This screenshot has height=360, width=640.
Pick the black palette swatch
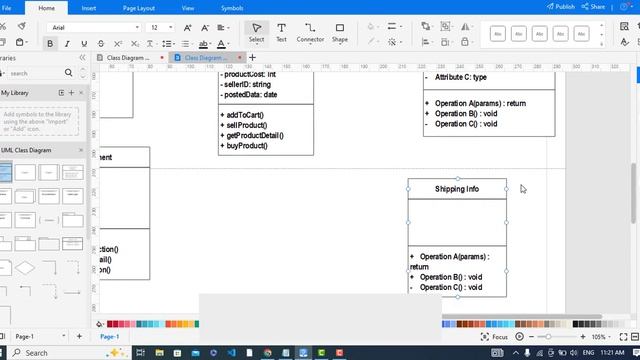(576, 324)
